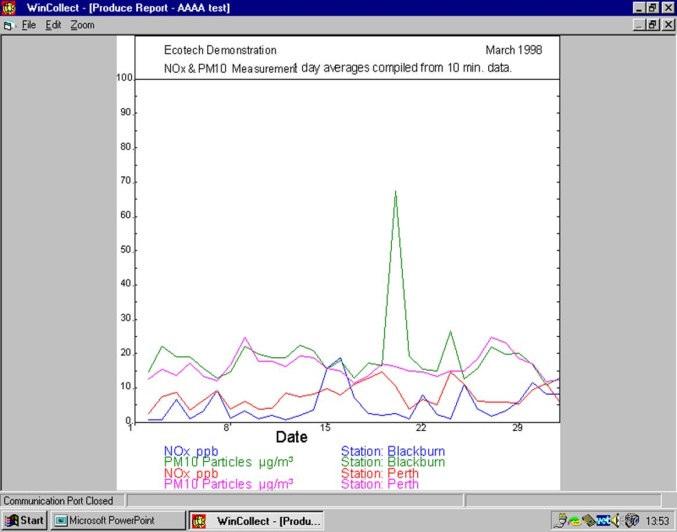
Task: Click the dice-like tray icon
Action: [632, 521]
